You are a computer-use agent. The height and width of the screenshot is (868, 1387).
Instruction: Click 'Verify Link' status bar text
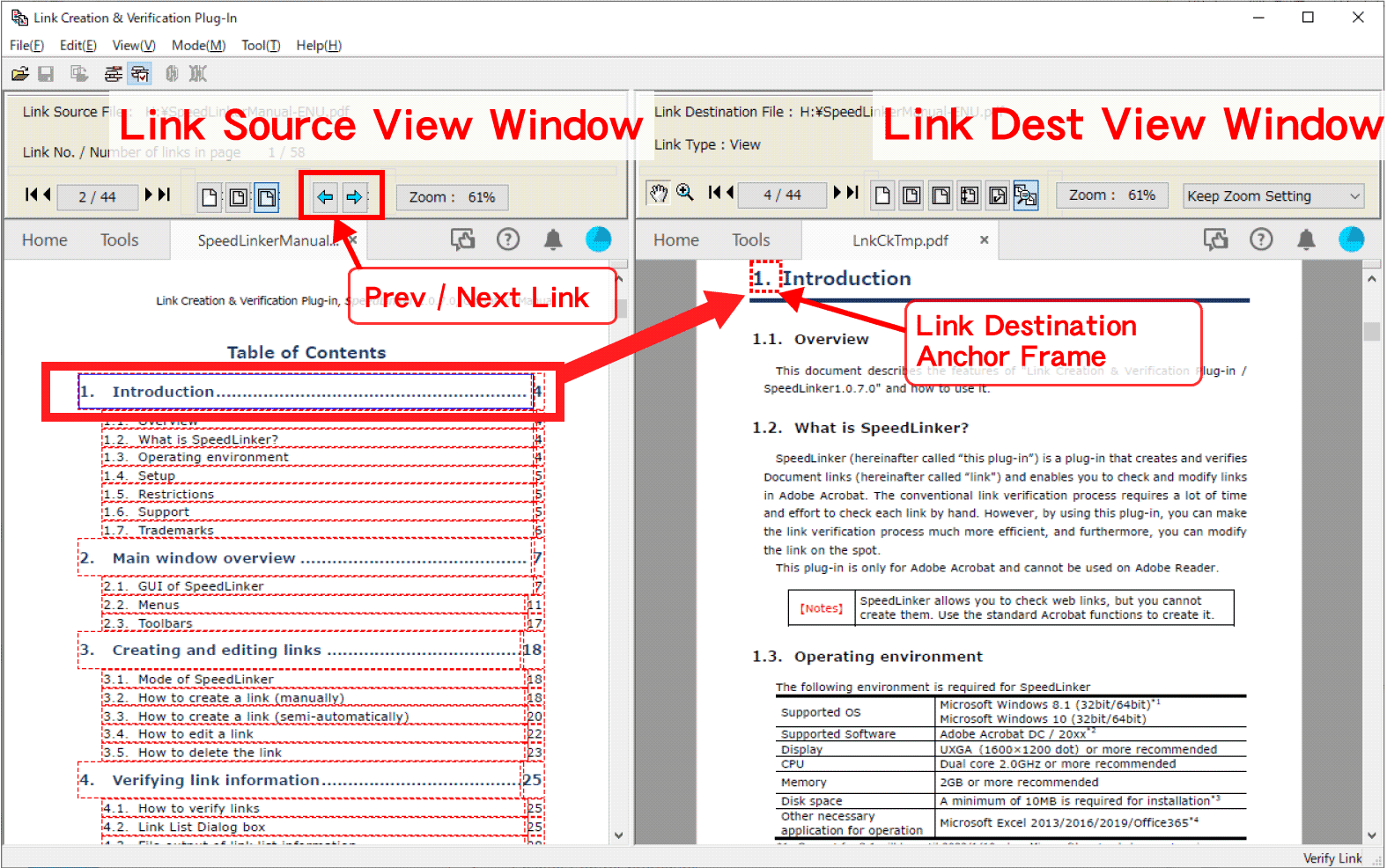(x=1332, y=858)
